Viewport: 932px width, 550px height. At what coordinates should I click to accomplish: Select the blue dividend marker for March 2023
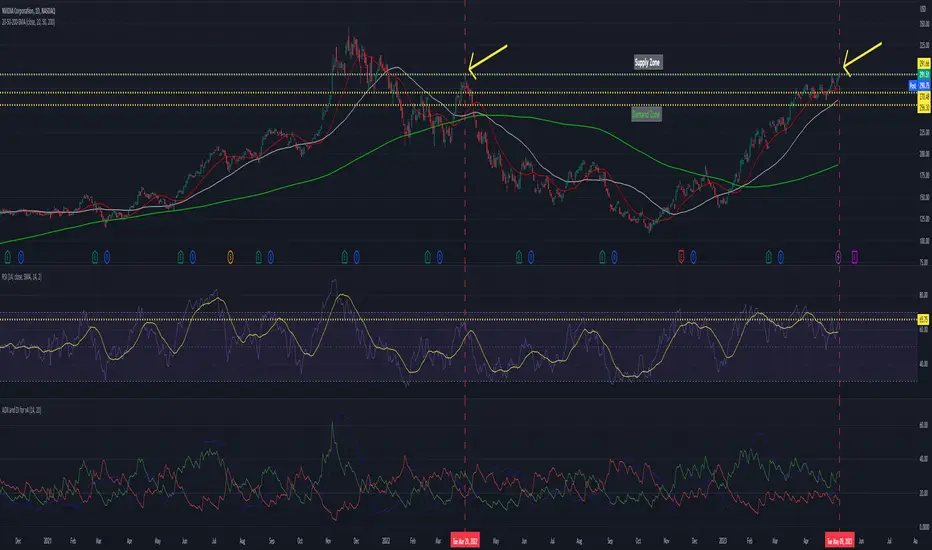pos(780,257)
